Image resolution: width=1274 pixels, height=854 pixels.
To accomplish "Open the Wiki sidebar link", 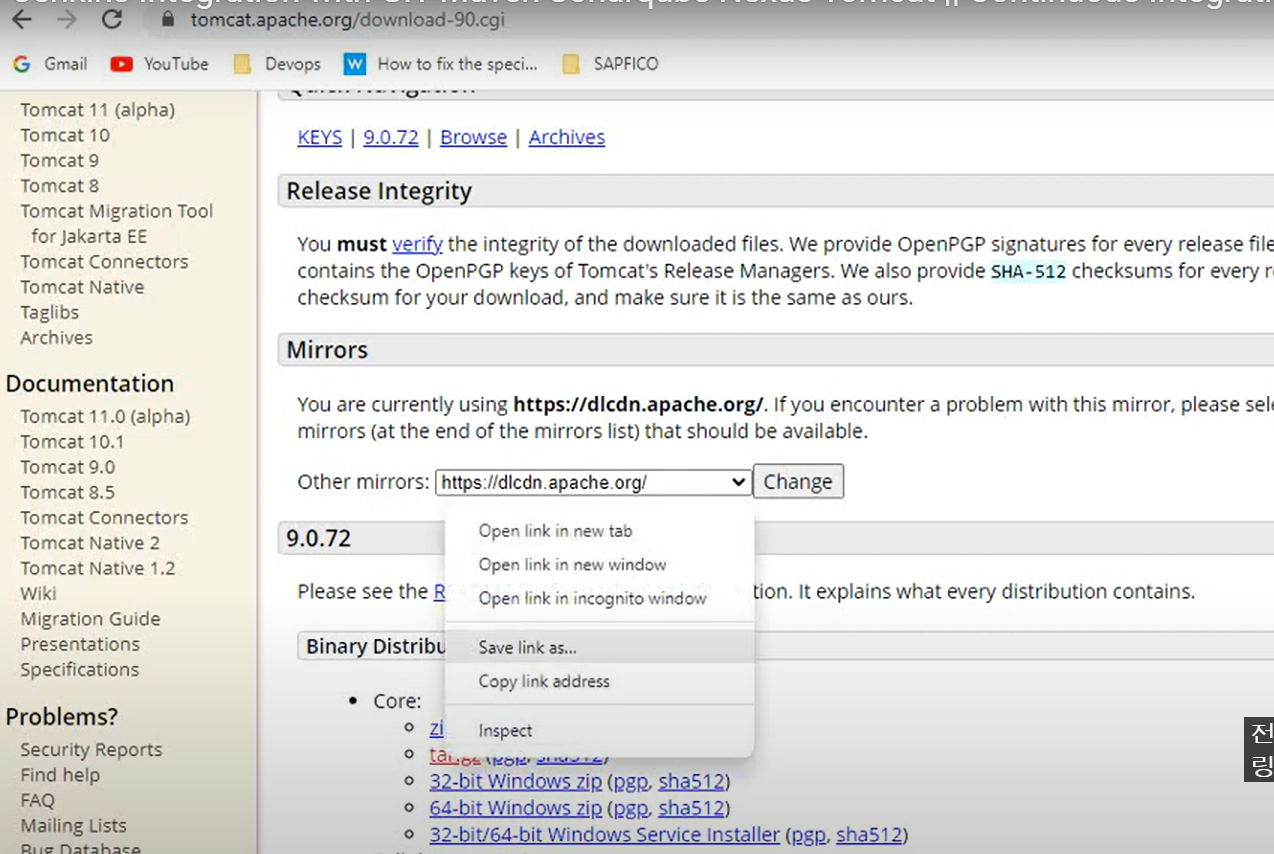I will coord(38,594).
